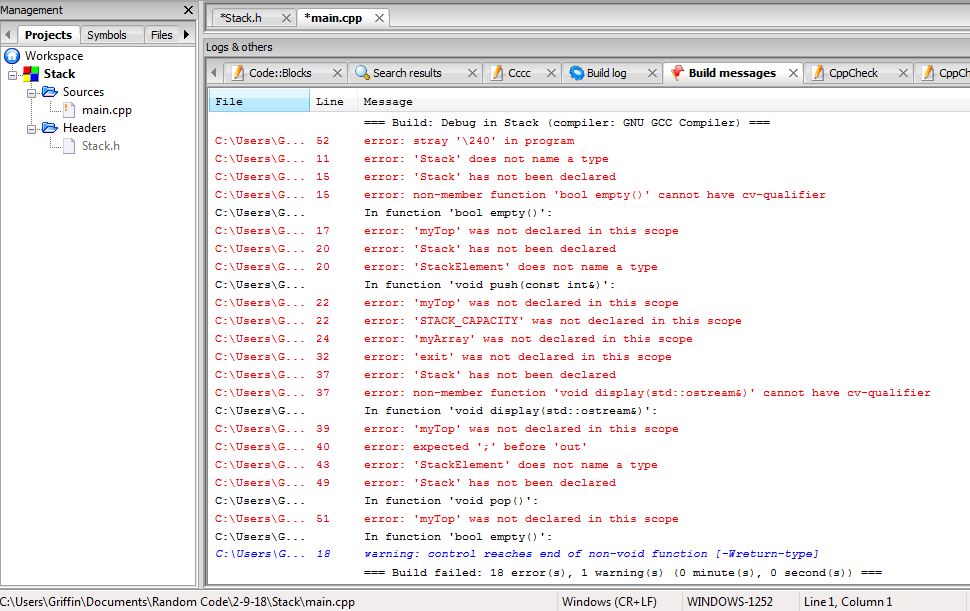Image resolution: width=970 pixels, height=611 pixels.
Task: Click the Stack project colored icon
Action: 31,74
